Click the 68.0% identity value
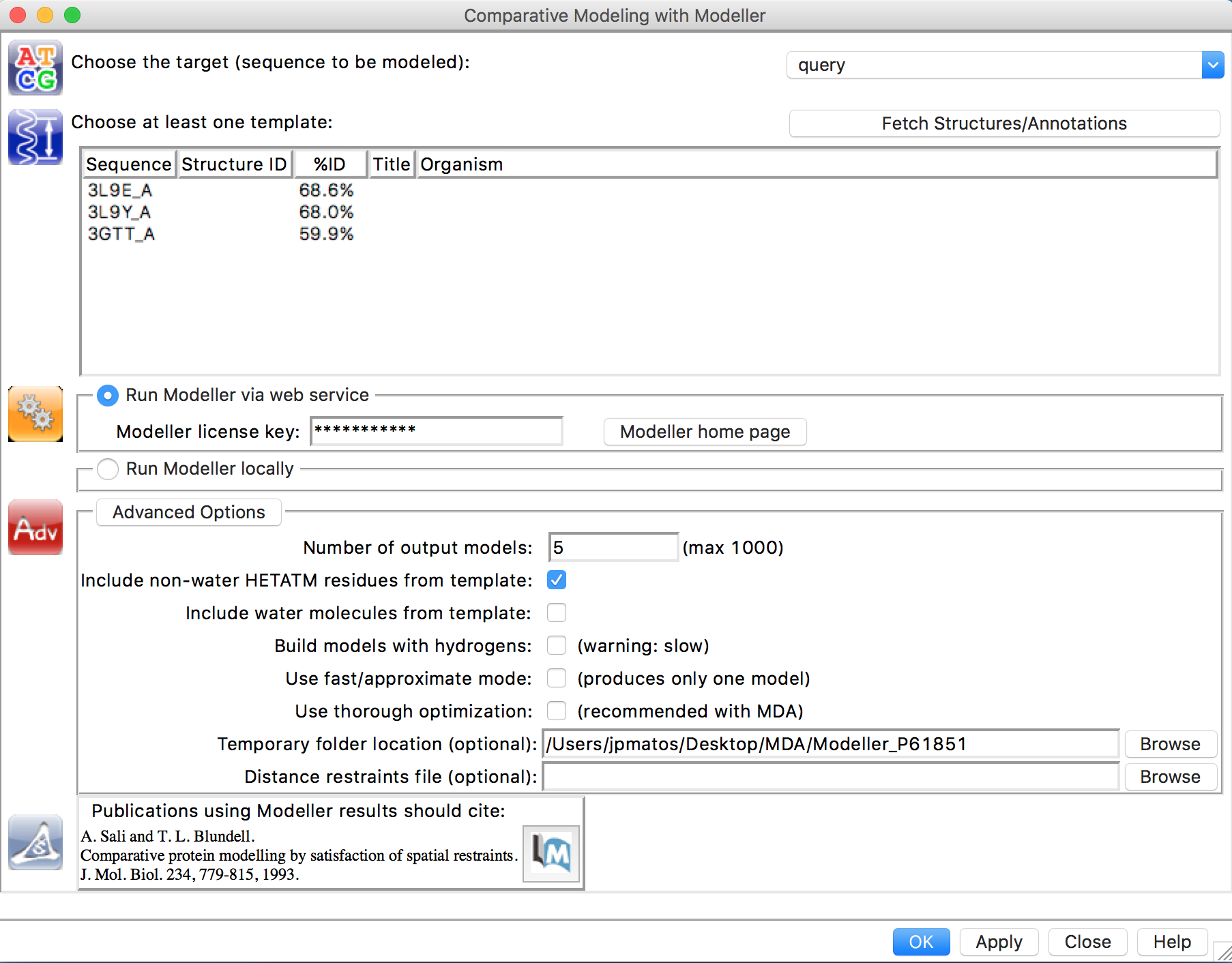 coord(326,212)
